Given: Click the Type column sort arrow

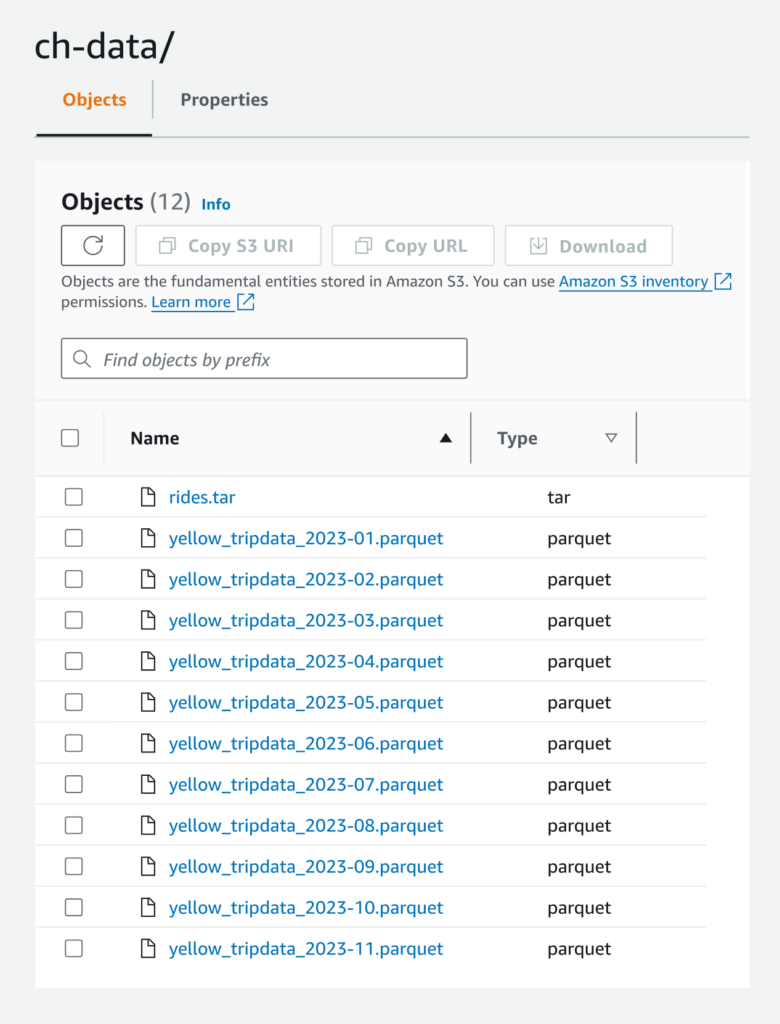Looking at the screenshot, I should tap(611, 438).
